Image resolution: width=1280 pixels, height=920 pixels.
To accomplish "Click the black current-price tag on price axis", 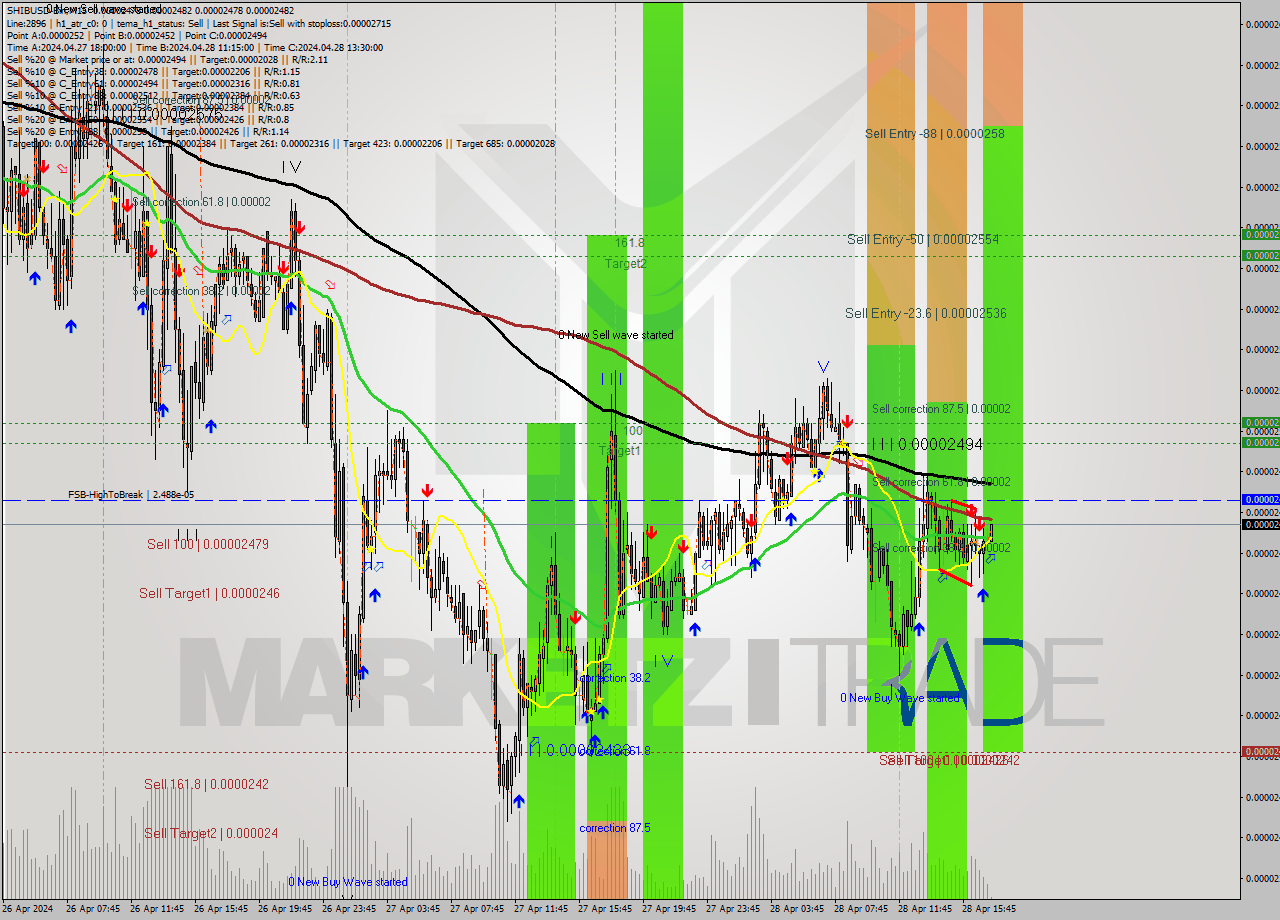I will pyautogui.click(x=1260, y=524).
